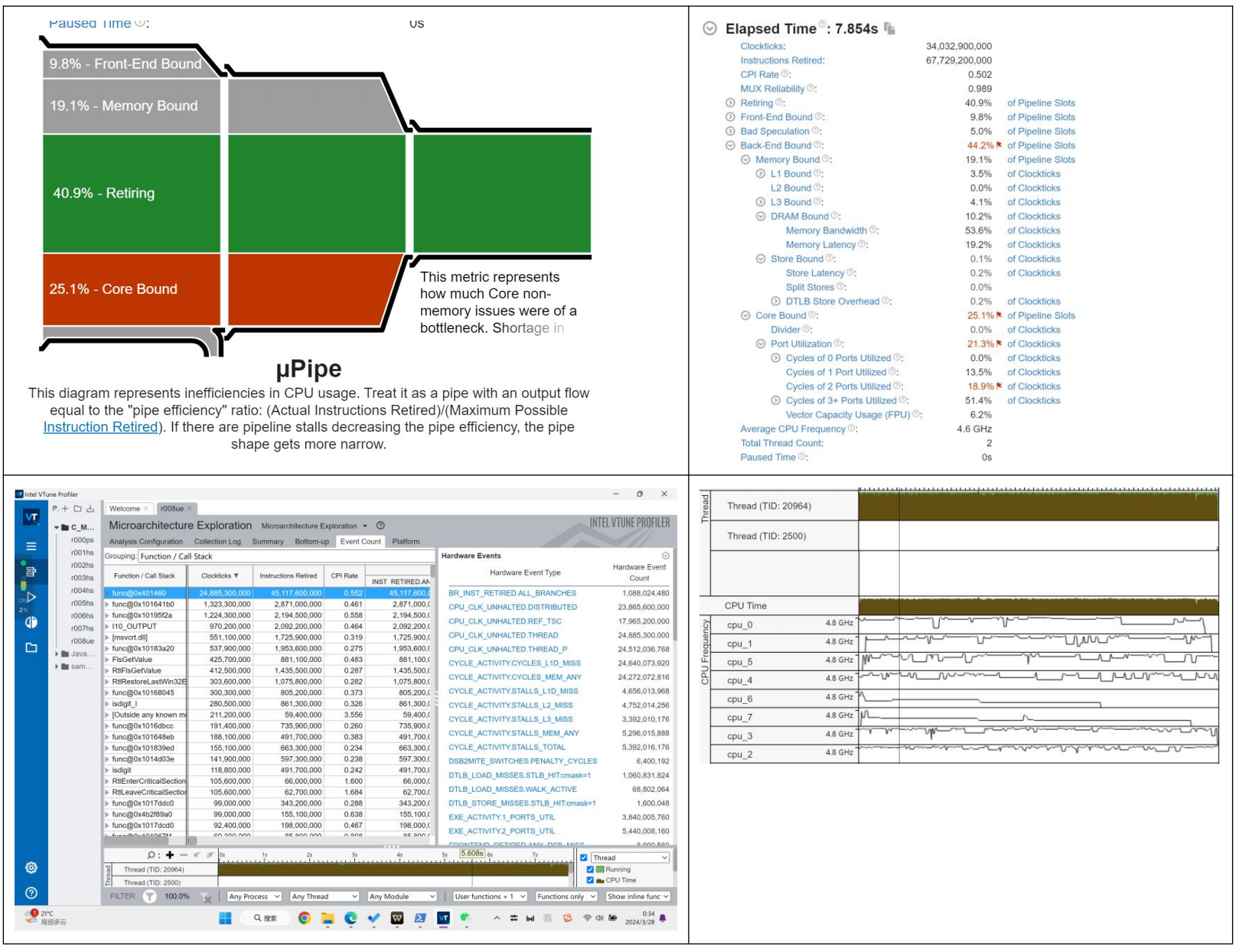Click the VTune icon in taskbar
1239x952 pixels.
pos(443,918)
